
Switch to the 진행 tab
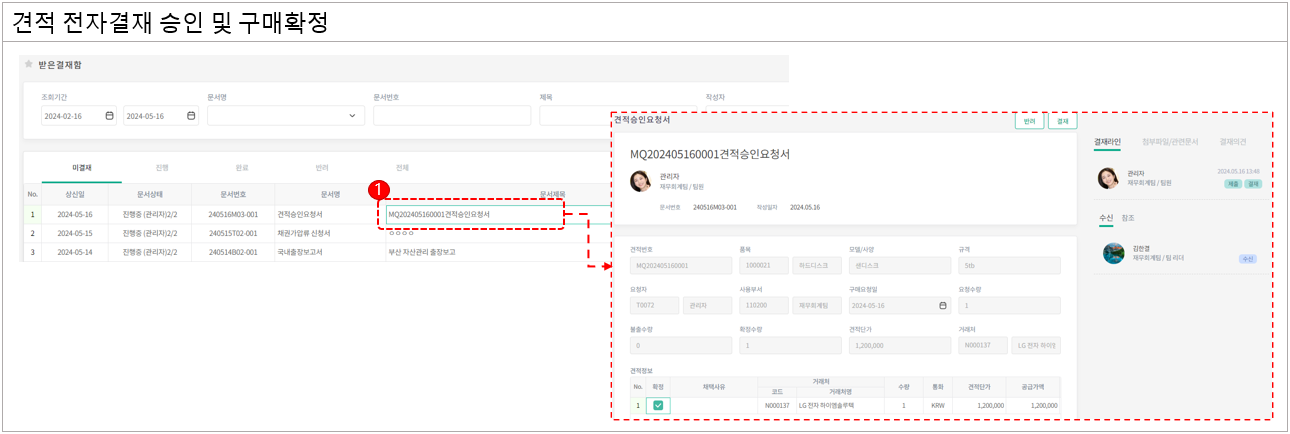click(x=162, y=167)
